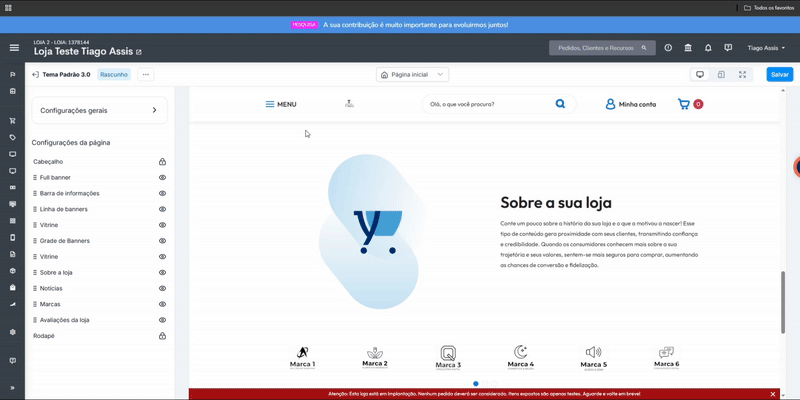
Task: Click the Pedidos, Clientes e Recursos search field
Action: point(602,48)
